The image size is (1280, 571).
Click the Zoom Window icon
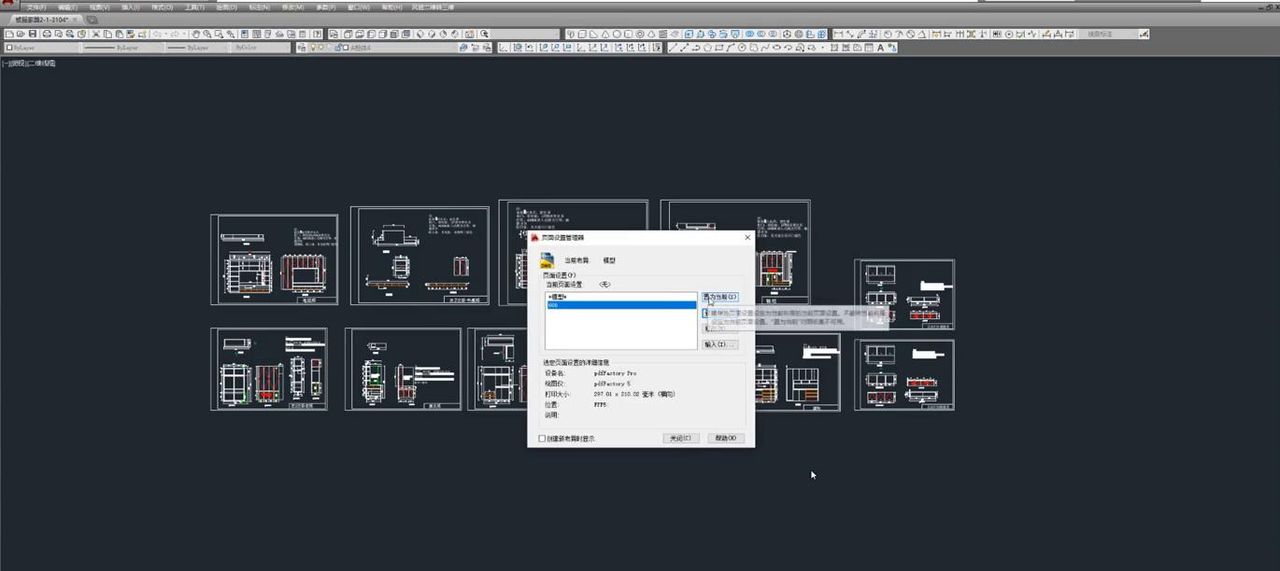(x=219, y=33)
